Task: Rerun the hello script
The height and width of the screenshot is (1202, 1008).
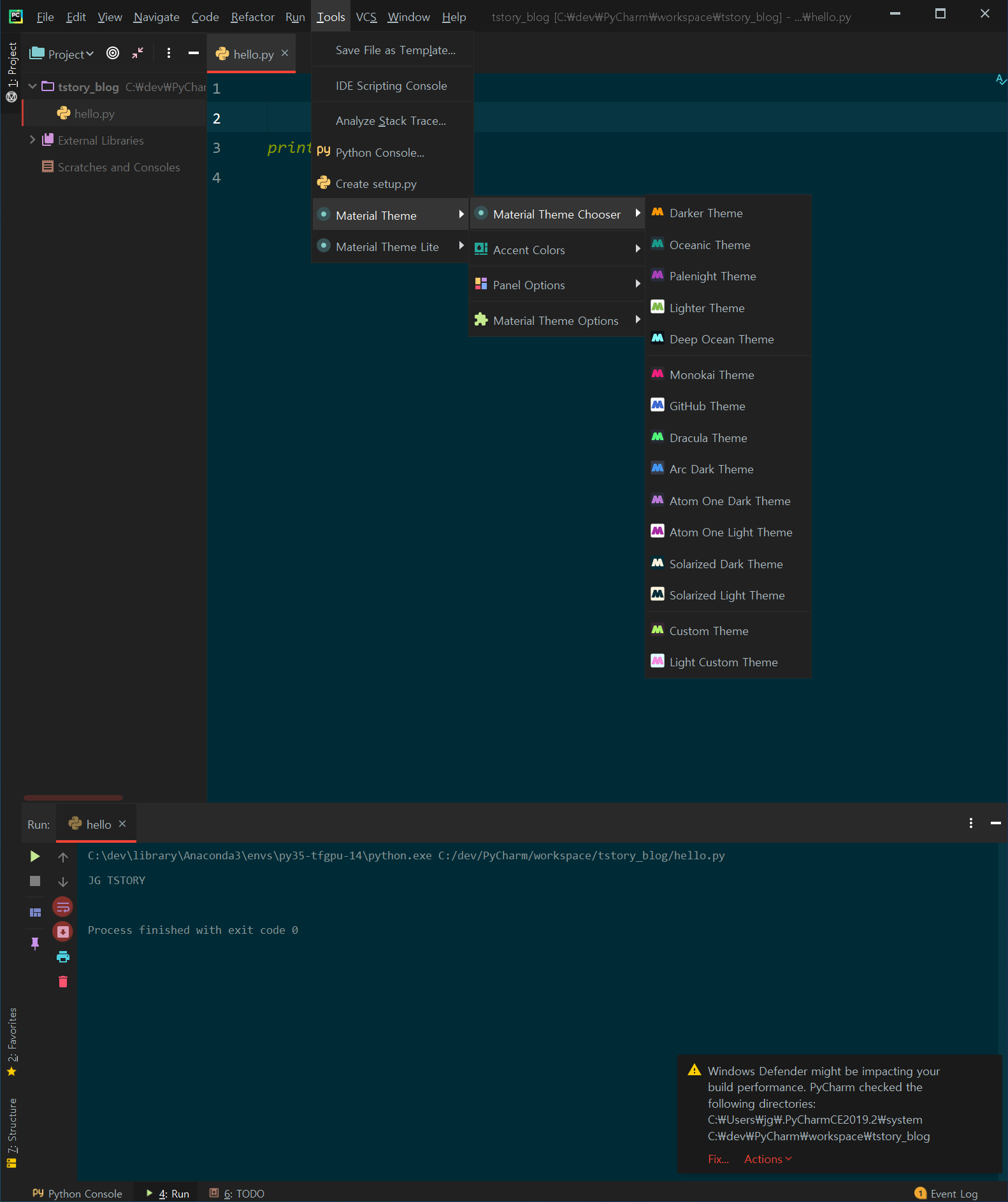Action: [x=35, y=856]
